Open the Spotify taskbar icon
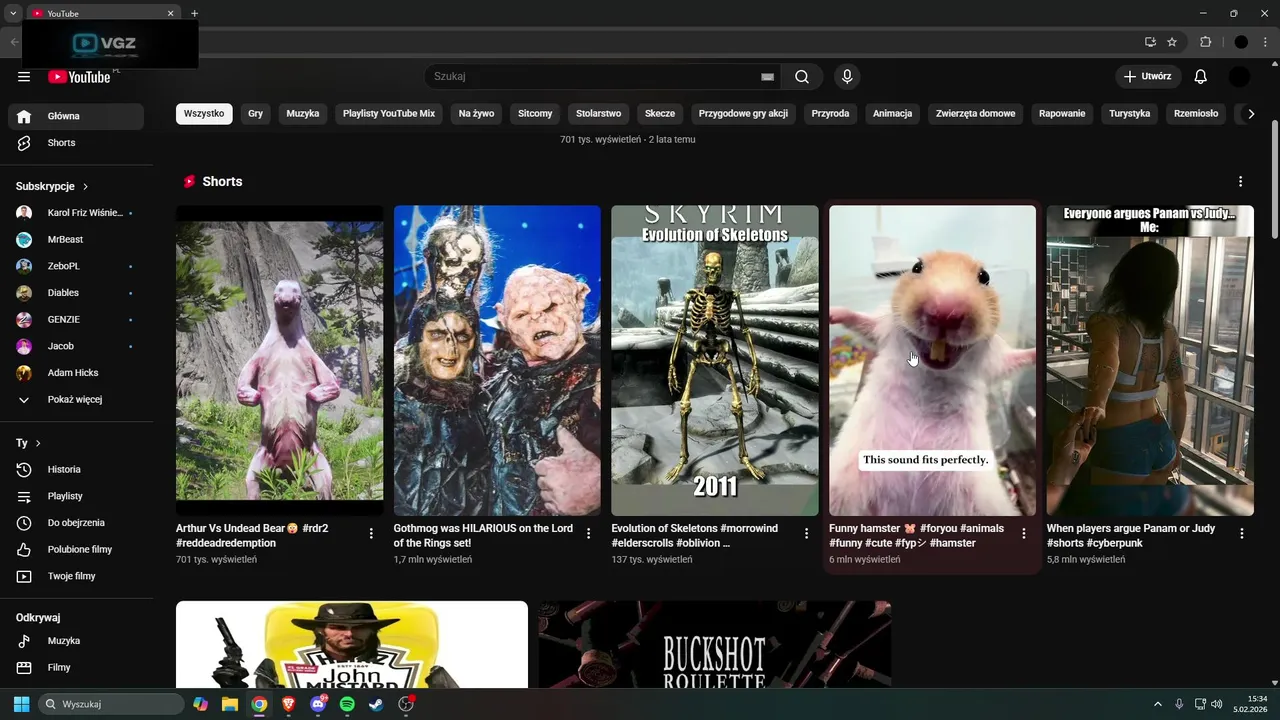The height and width of the screenshot is (720, 1280). pos(347,704)
